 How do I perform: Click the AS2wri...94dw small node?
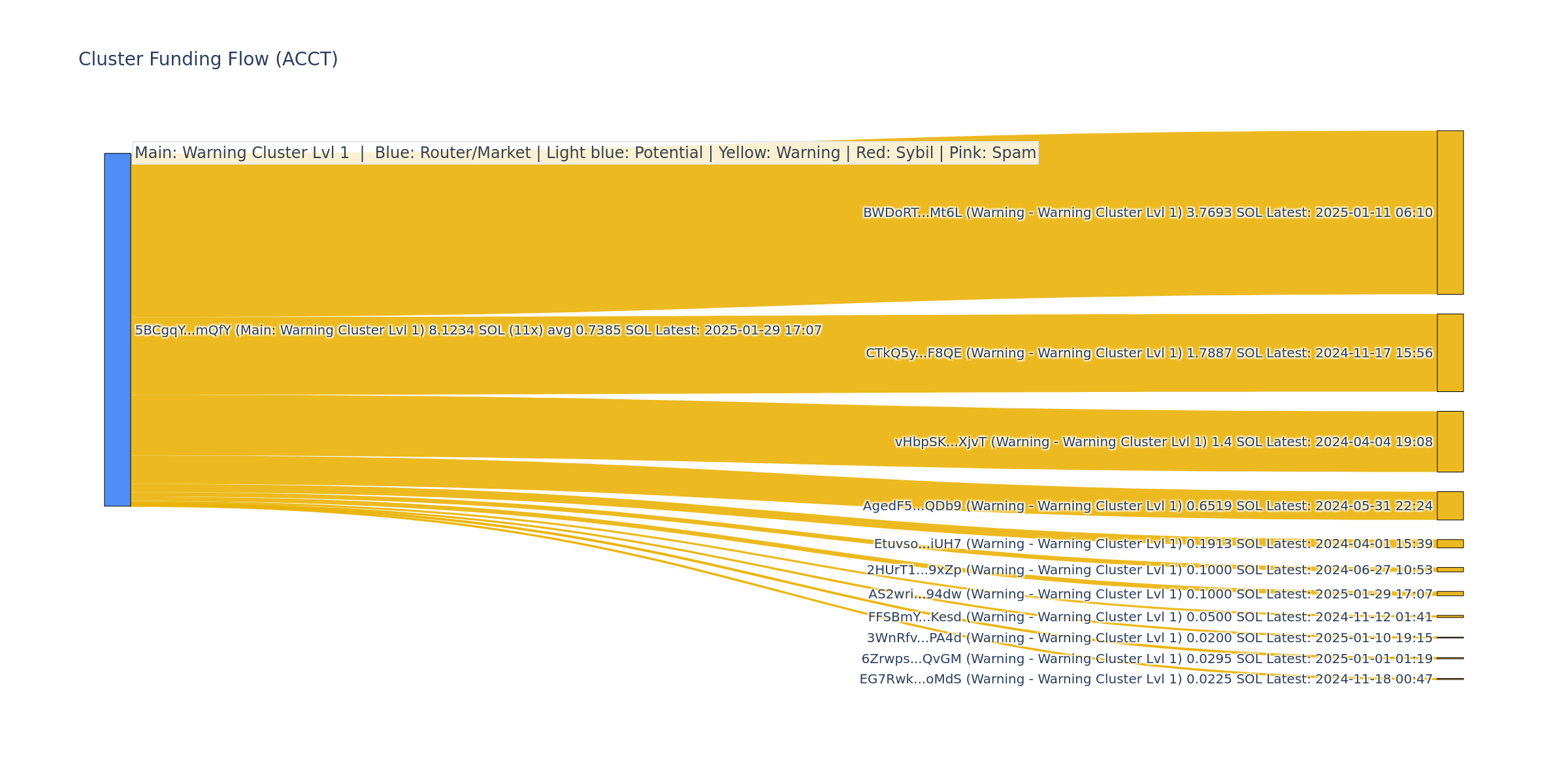click(x=1450, y=593)
